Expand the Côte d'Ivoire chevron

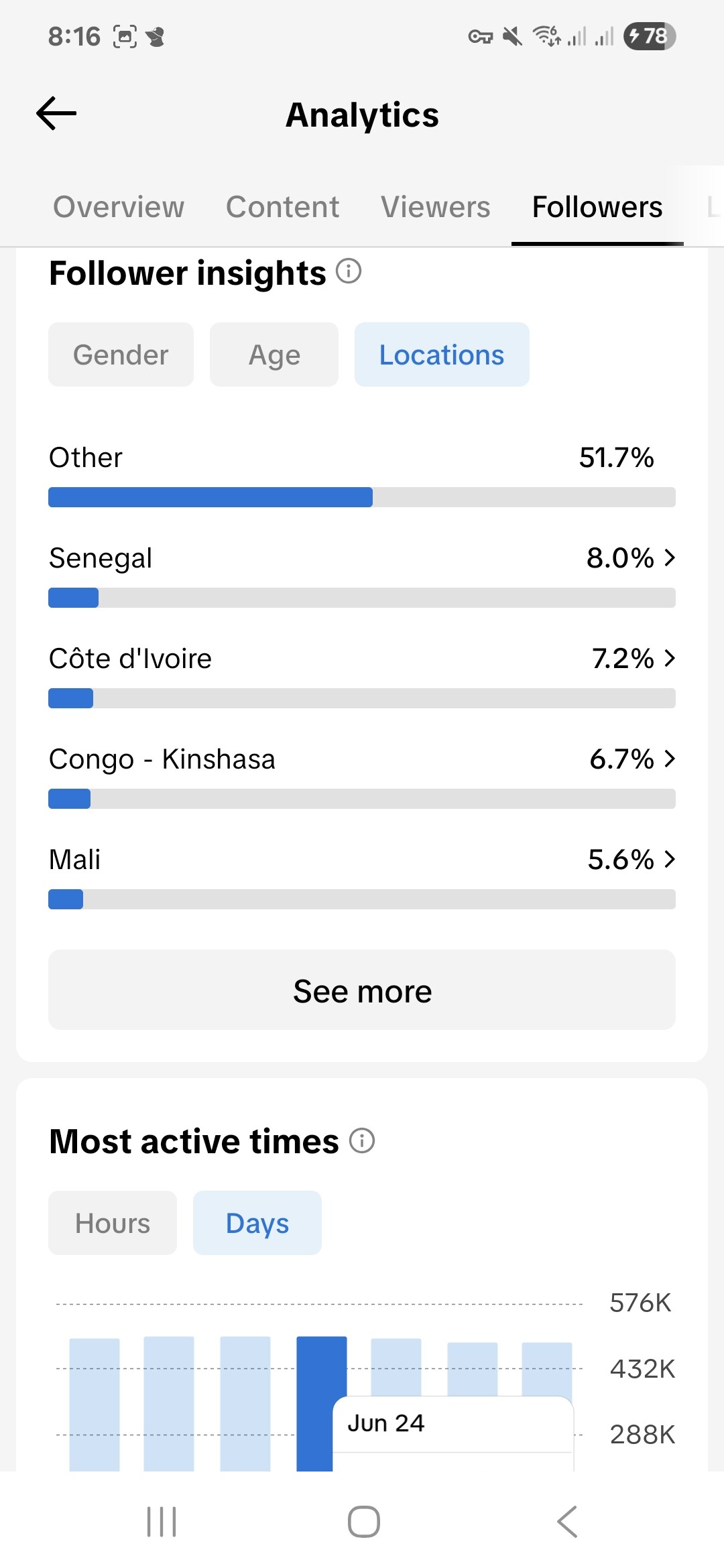669,658
